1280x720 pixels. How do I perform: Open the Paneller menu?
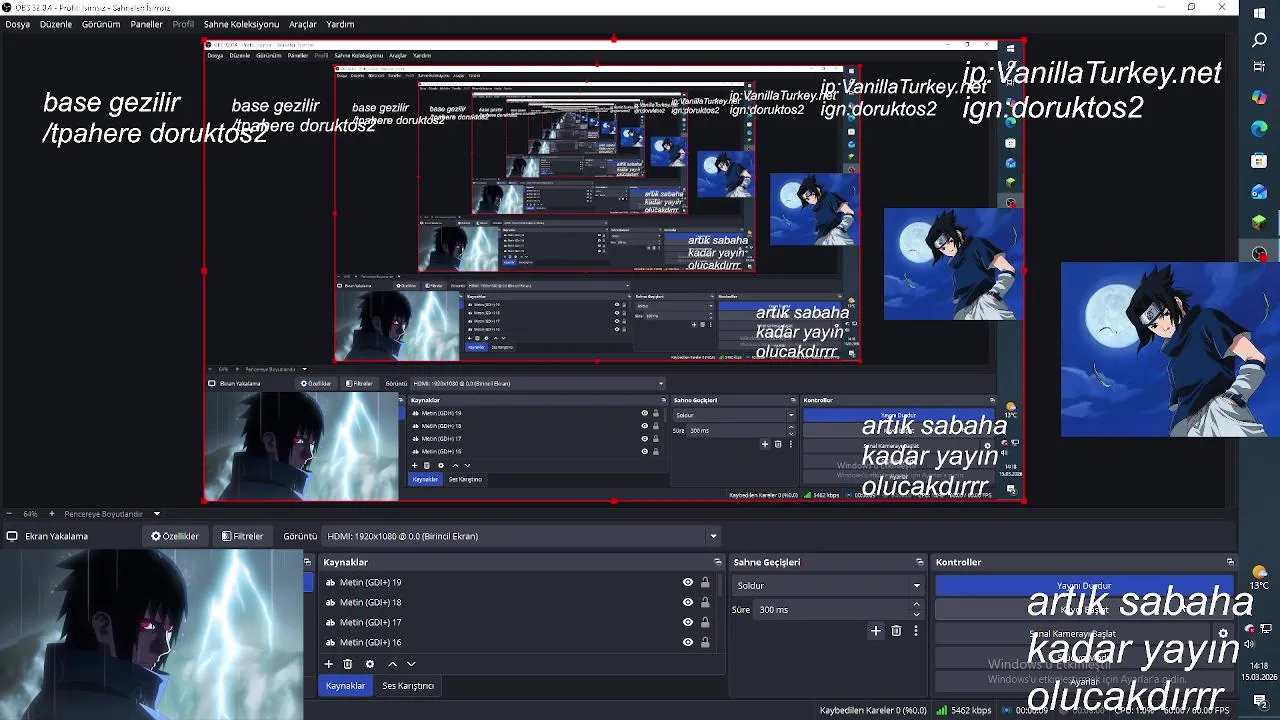146,24
